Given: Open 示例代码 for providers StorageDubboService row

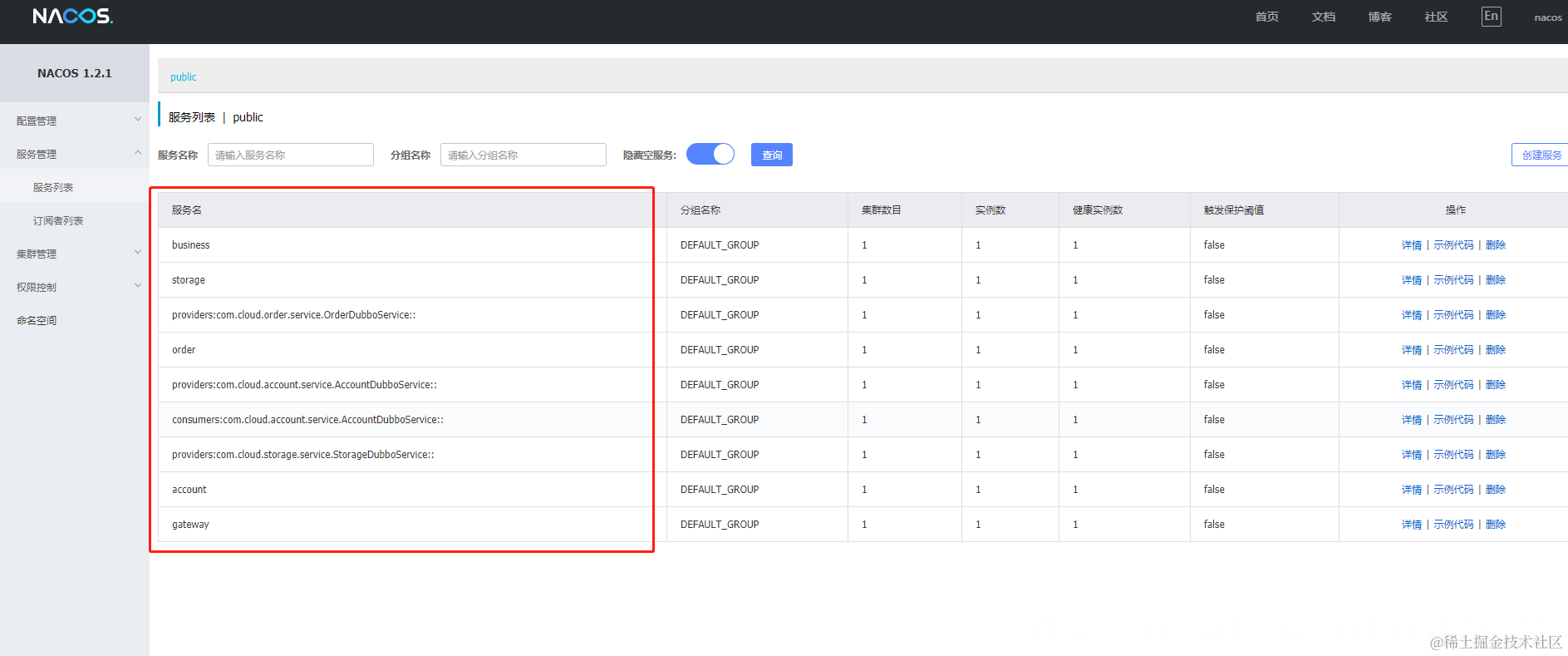Looking at the screenshot, I should click(x=1453, y=455).
